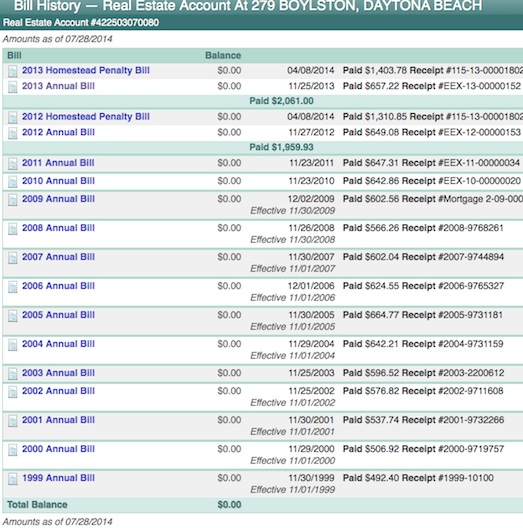Click the Total Balance $0.00 value
This screenshot has height=528, width=523.
[x=229, y=504]
